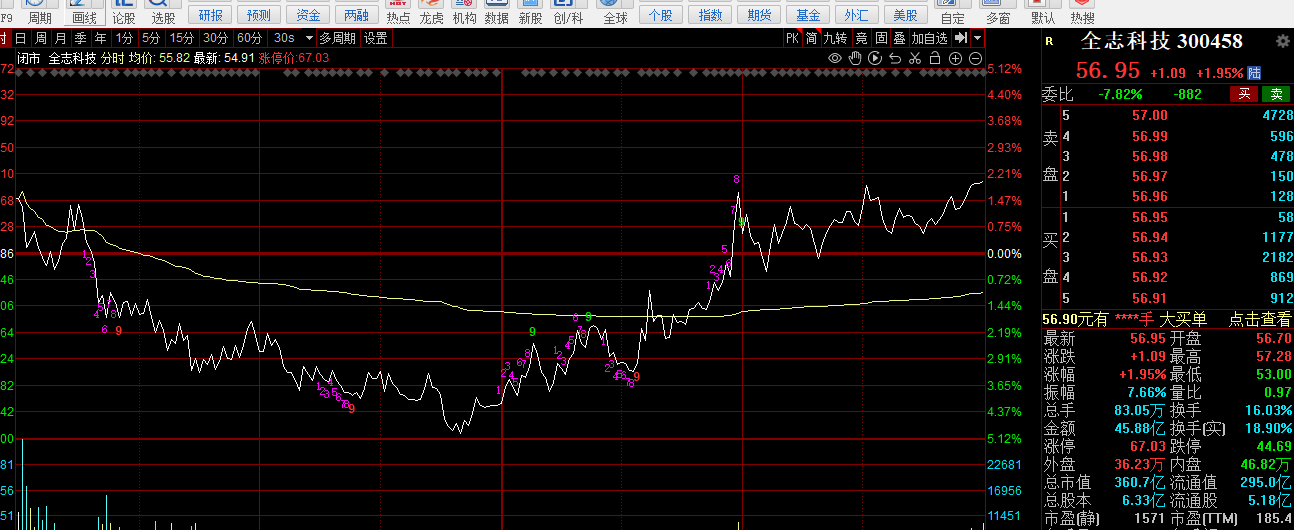Screen dimensions: 1294x530
Task: Open the 周期 period toolbar item
Action: point(39,12)
